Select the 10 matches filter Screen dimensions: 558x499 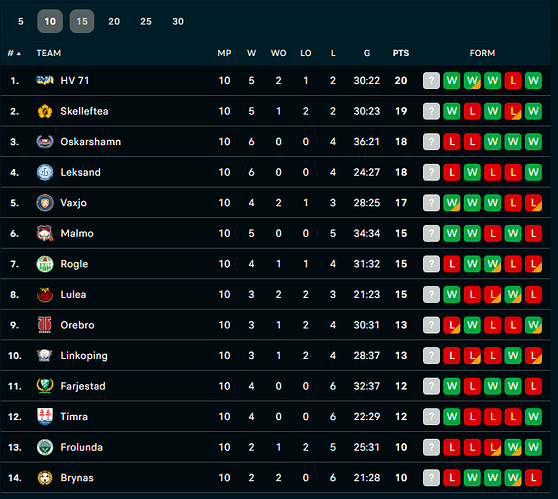(x=50, y=21)
